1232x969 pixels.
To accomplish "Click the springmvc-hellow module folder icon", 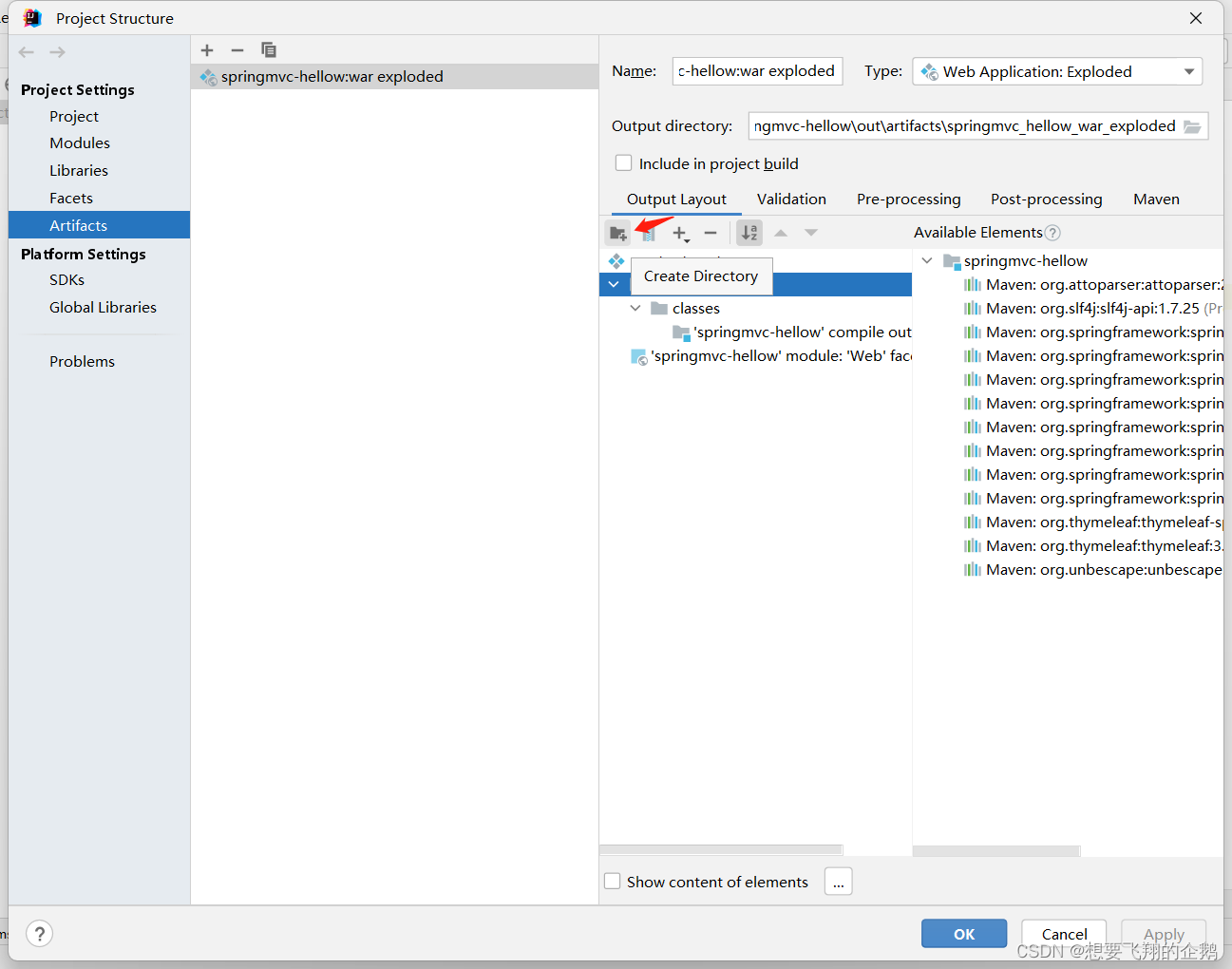I will point(952,261).
